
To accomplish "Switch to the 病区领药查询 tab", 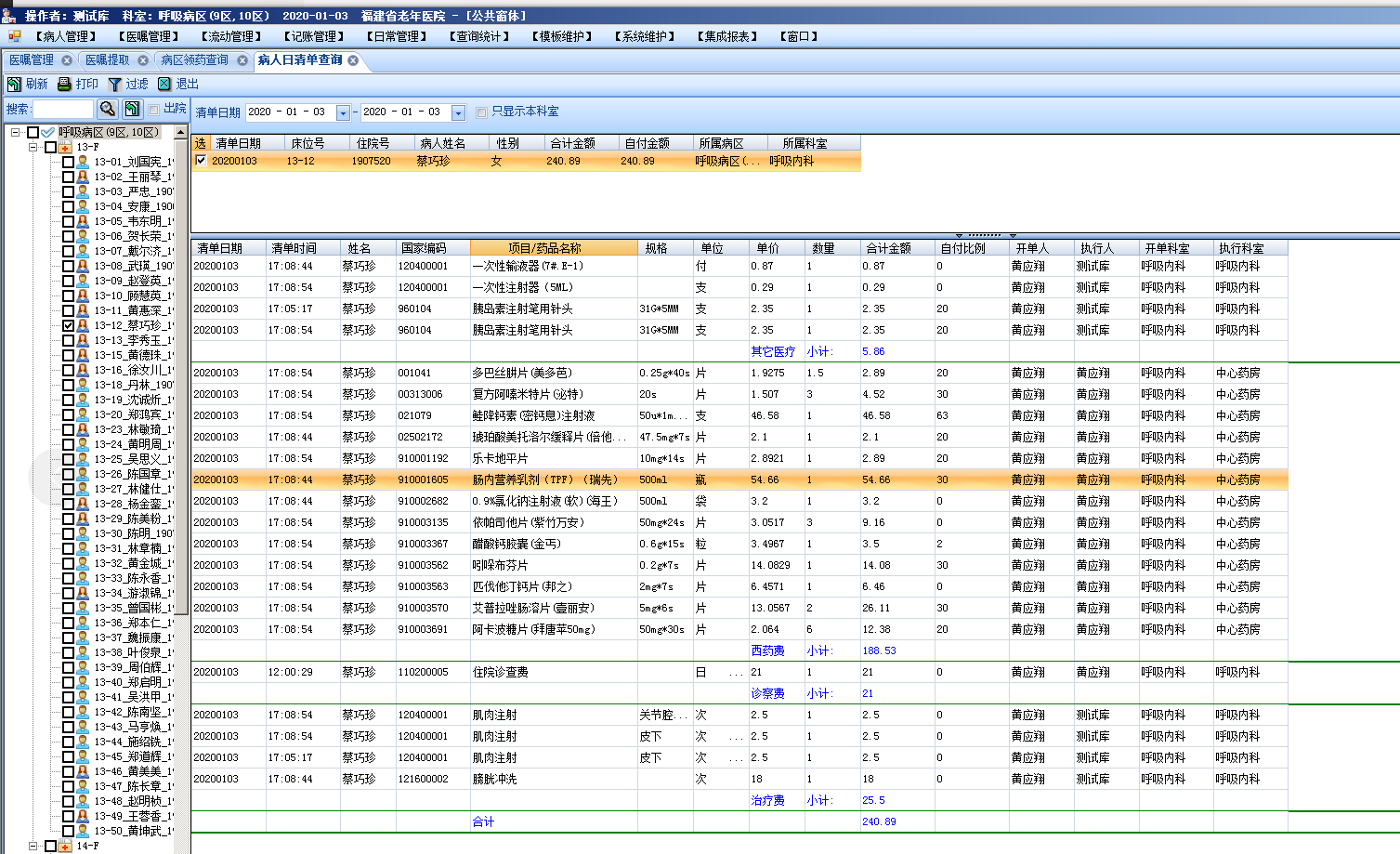I will 194,60.
